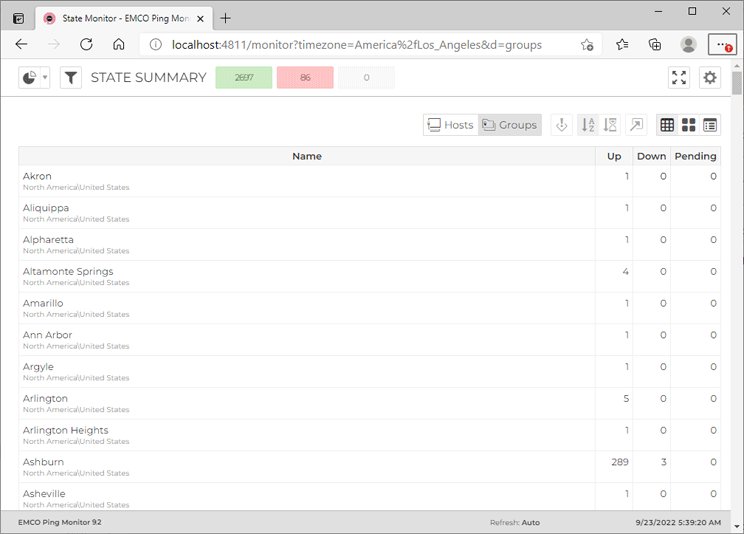Open browser settings and more menu
The width and height of the screenshot is (744, 534).
point(722,45)
